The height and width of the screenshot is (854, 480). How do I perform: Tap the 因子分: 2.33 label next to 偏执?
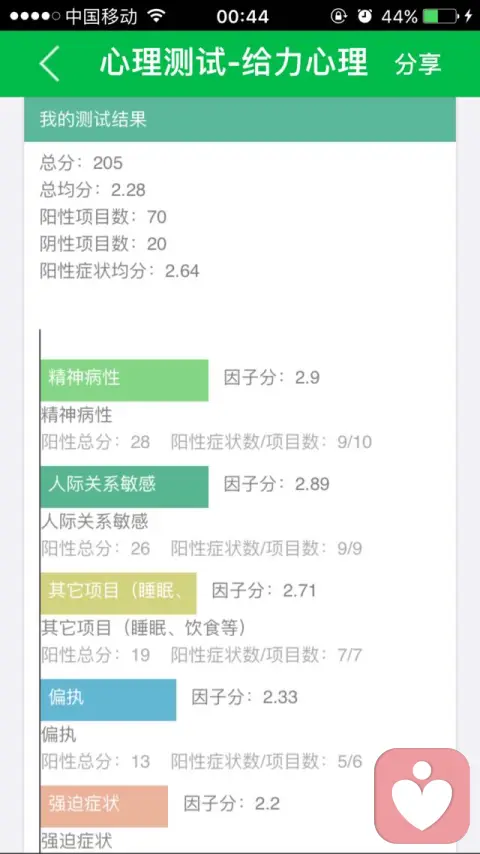245,697
